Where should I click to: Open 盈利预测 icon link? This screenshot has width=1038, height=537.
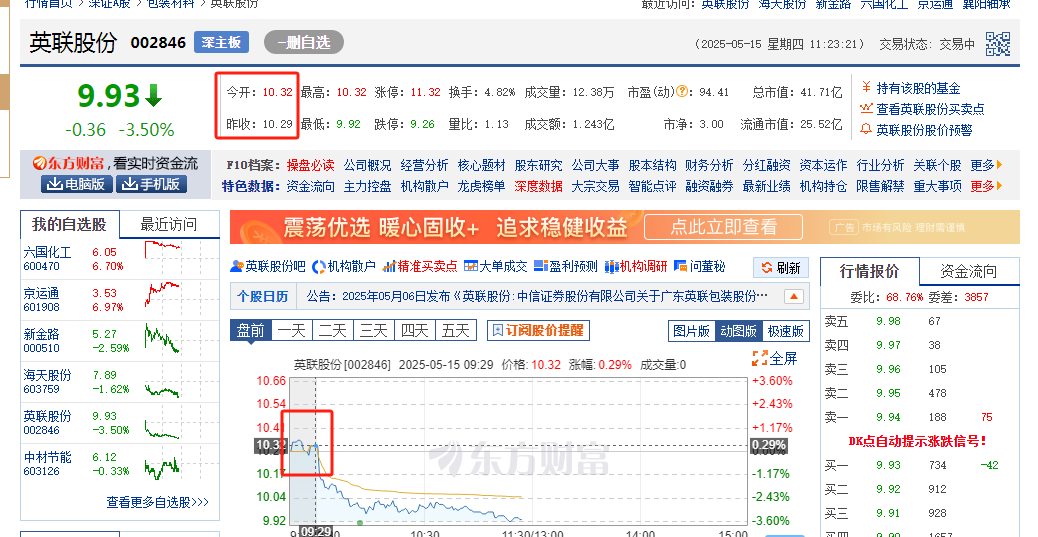click(565, 266)
